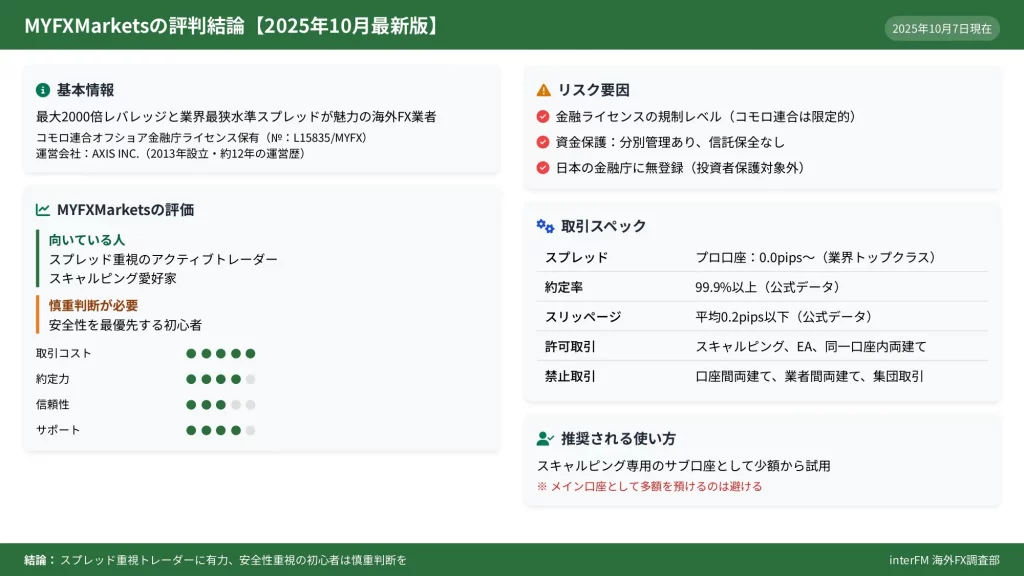The width and height of the screenshot is (1024, 576).
Task: Click the 取引コスト rating dots
Action: pyautogui.click(x=220, y=353)
